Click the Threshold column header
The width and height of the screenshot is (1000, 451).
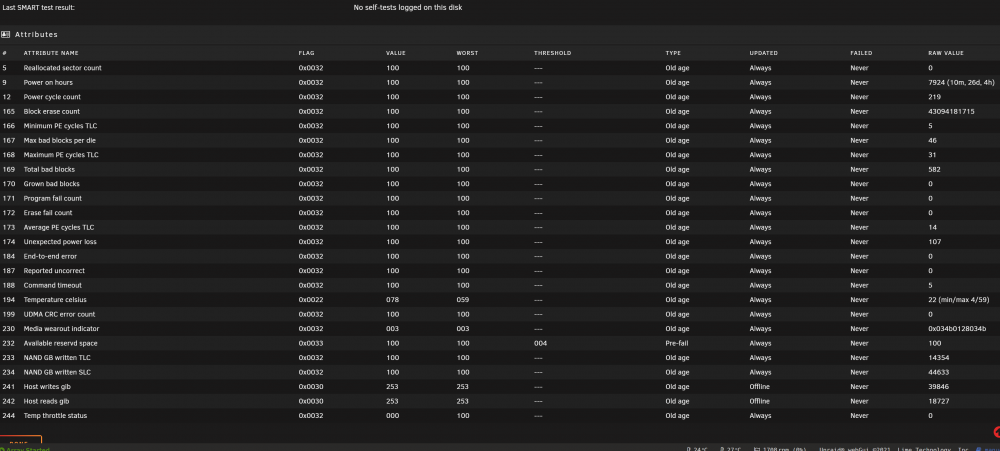[x=552, y=53]
